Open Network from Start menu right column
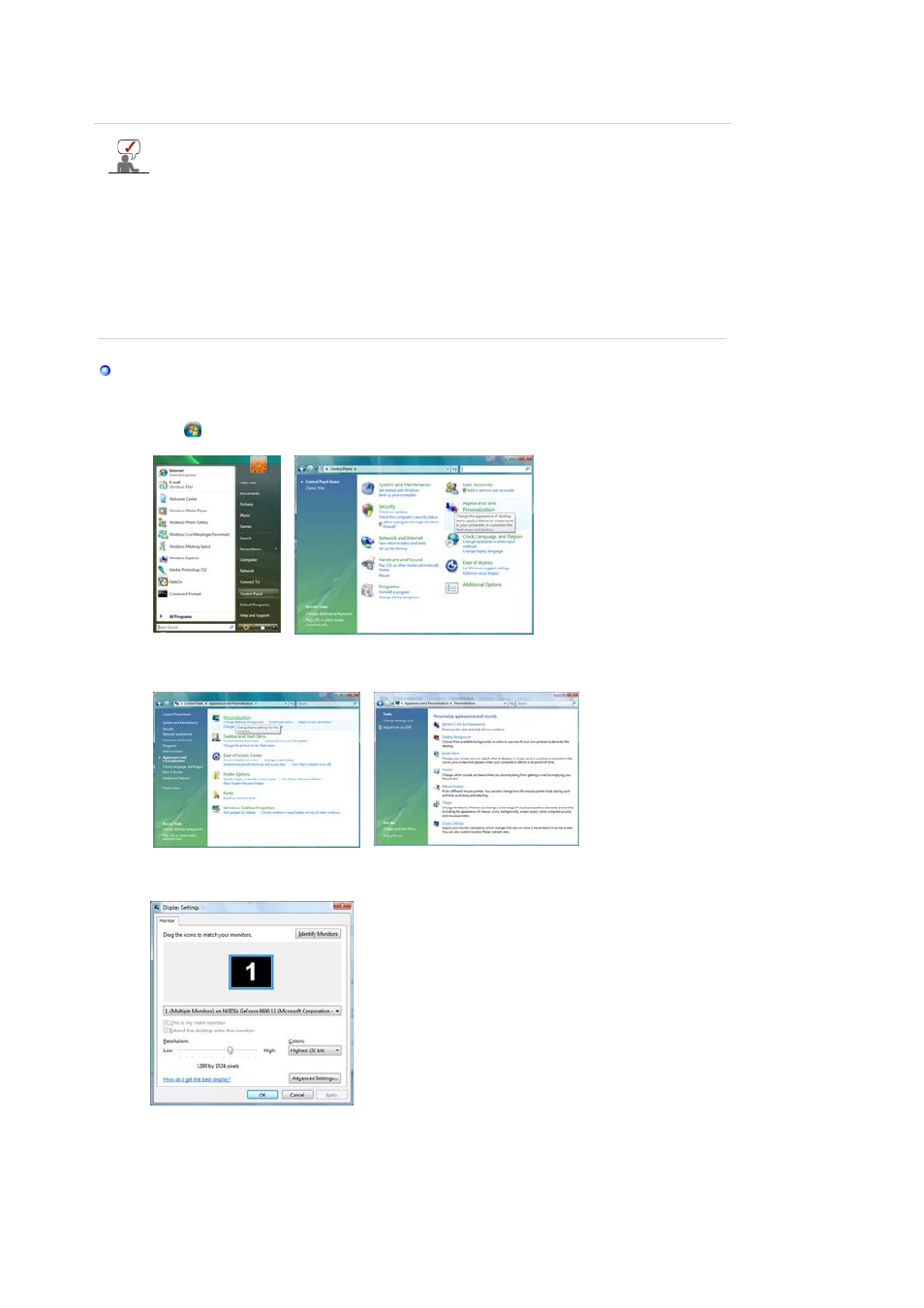 coord(247,571)
